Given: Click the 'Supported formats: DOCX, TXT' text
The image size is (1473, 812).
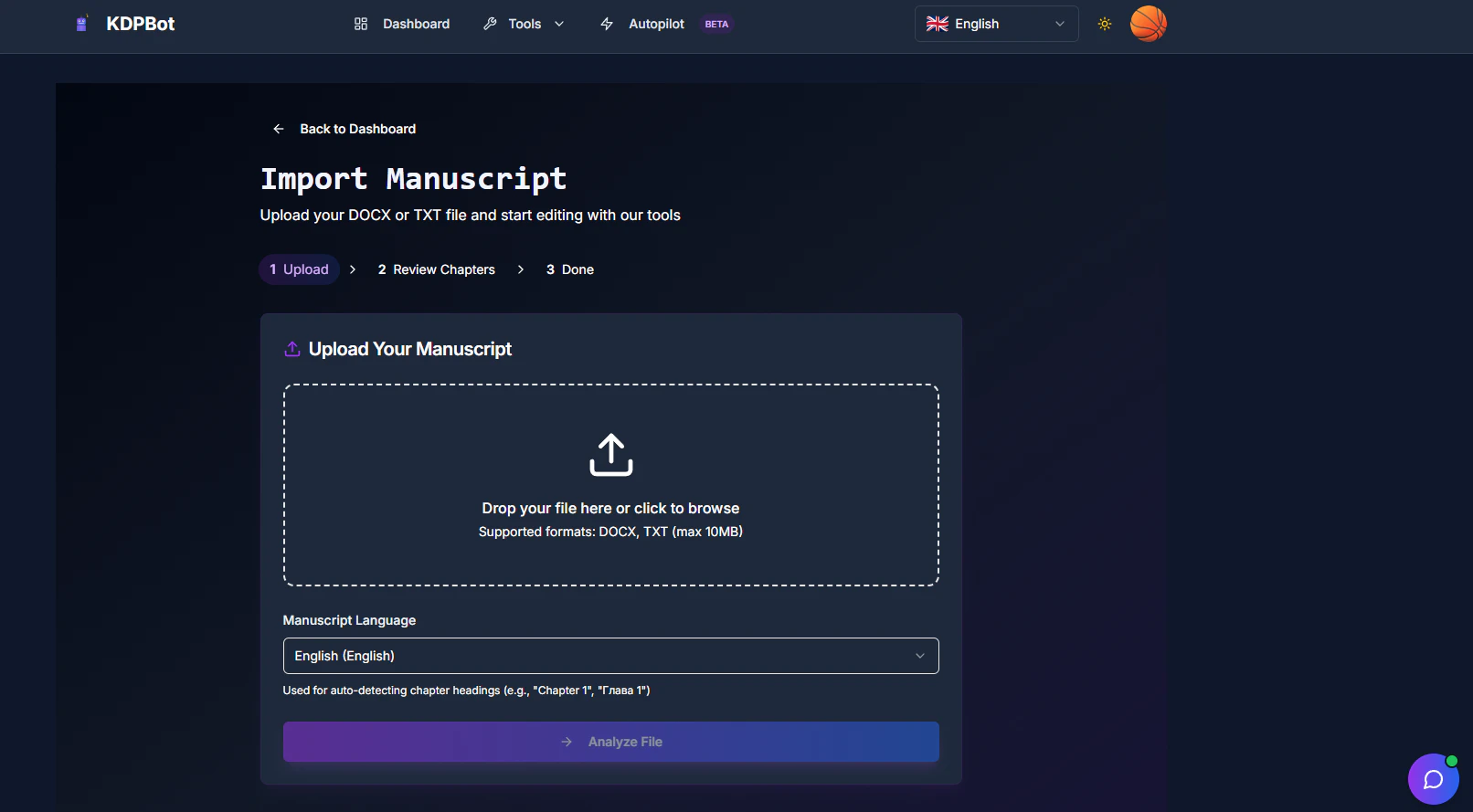Looking at the screenshot, I should (610, 532).
